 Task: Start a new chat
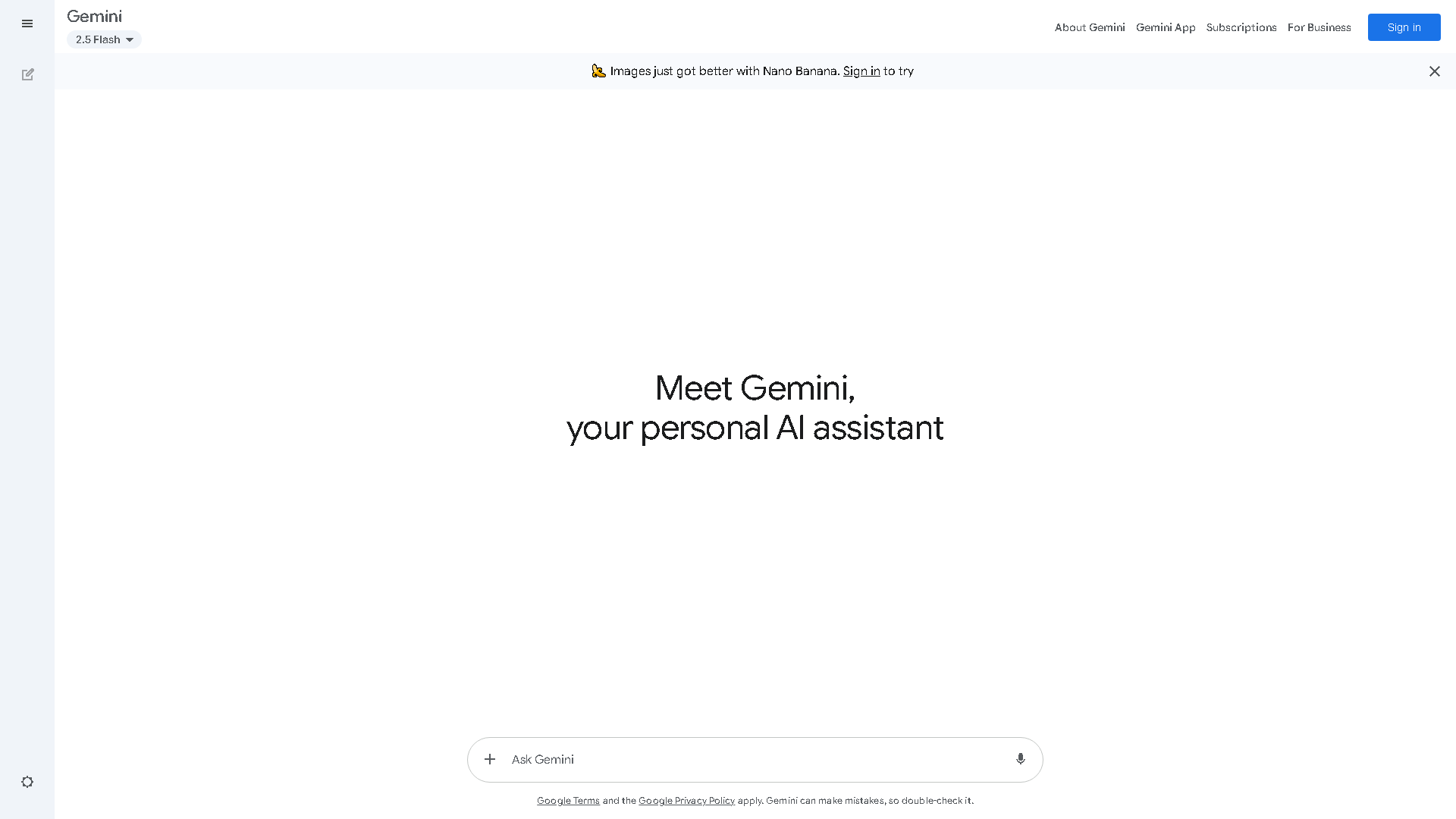point(28,74)
